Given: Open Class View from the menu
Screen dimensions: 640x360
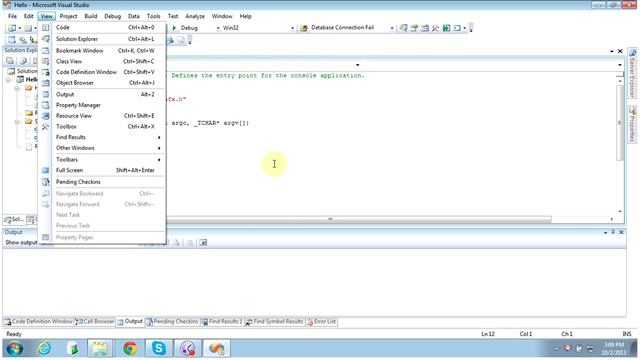Looking at the screenshot, I should [x=102, y=61].
